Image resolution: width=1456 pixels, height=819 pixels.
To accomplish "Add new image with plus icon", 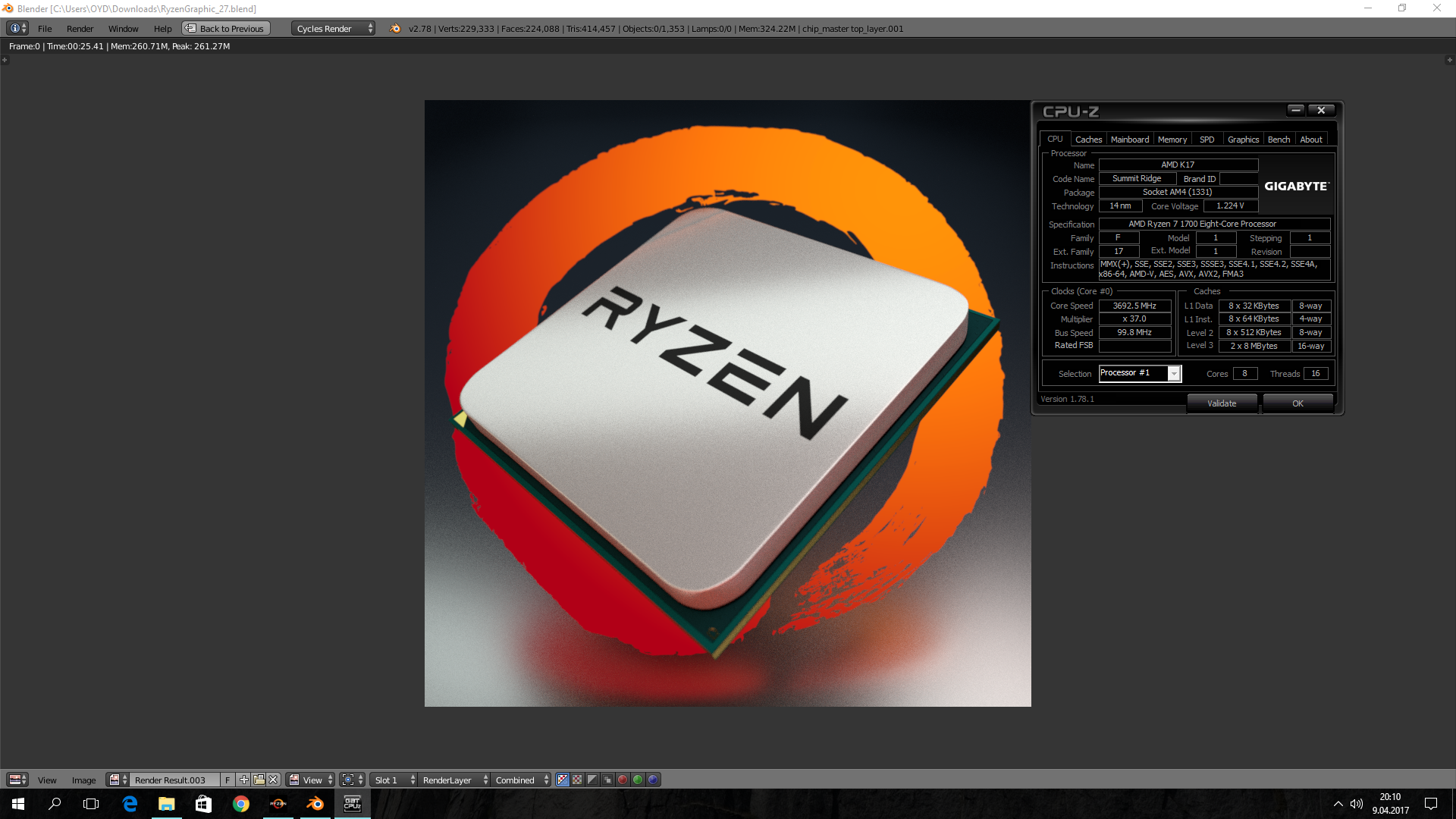I will (x=243, y=780).
